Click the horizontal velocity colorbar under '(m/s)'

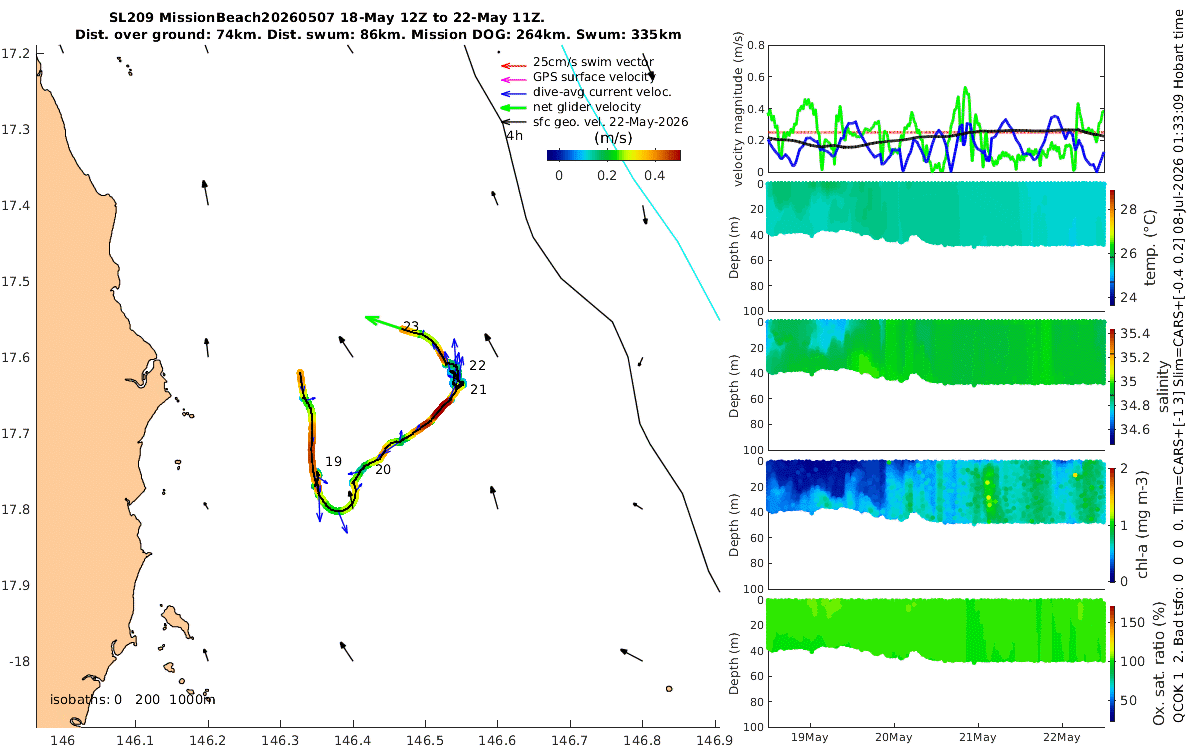(x=614, y=155)
